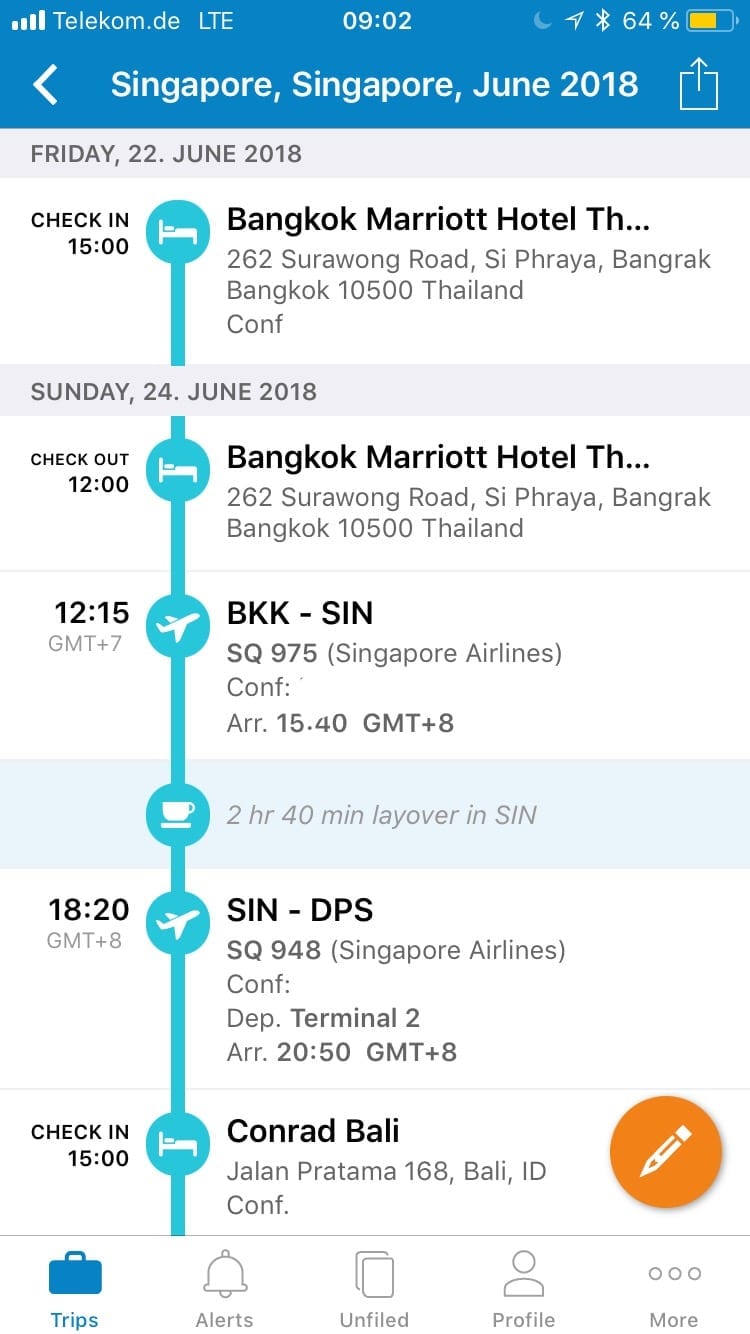Open the Trips tab
The height and width of the screenshot is (1334, 750).
coord(75,1288)
